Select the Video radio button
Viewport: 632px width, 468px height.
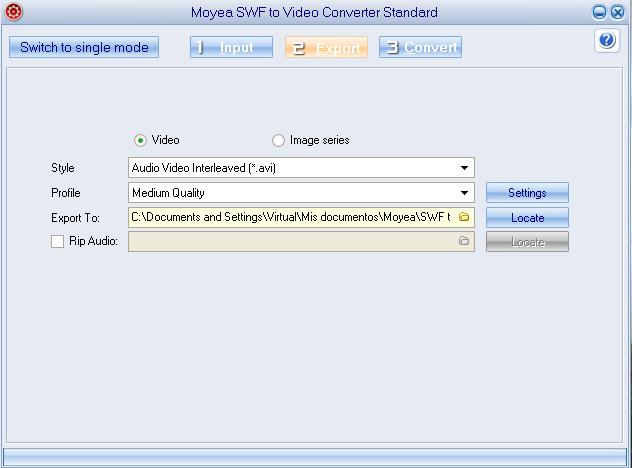pyautogui.click(x=140, y=140)
